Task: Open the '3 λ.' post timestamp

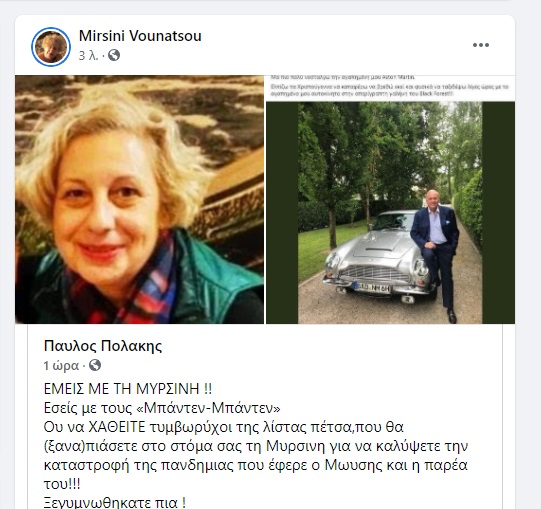Action: tap(88, 56)
